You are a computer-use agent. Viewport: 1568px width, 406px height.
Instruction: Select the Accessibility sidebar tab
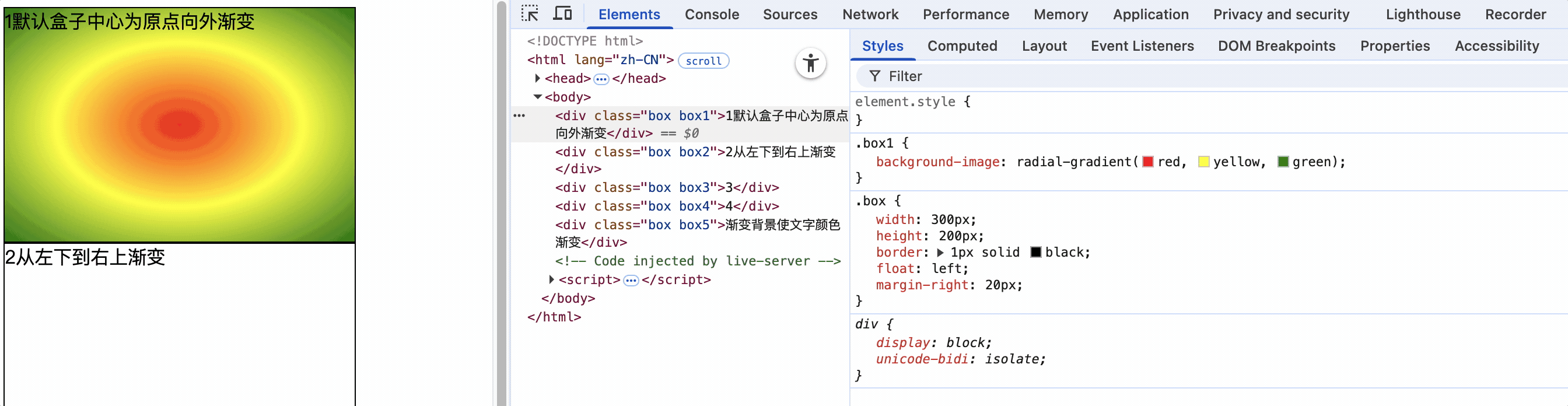1496,46
